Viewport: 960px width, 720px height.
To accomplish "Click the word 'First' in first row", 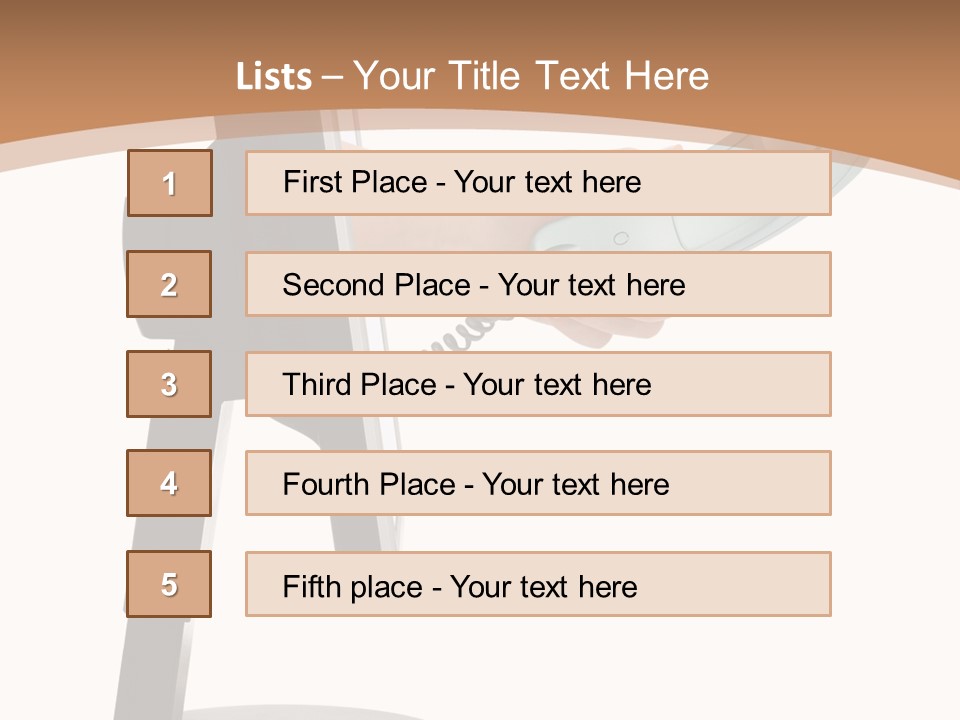I will click(x=309, y=182).
